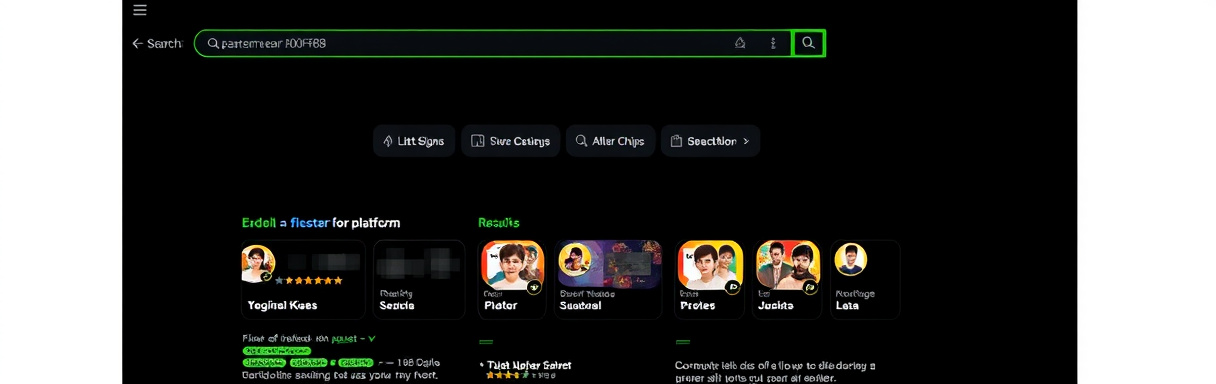1216x384 pixels.
Task: Click the 'Results' heading
Action: 499,223
